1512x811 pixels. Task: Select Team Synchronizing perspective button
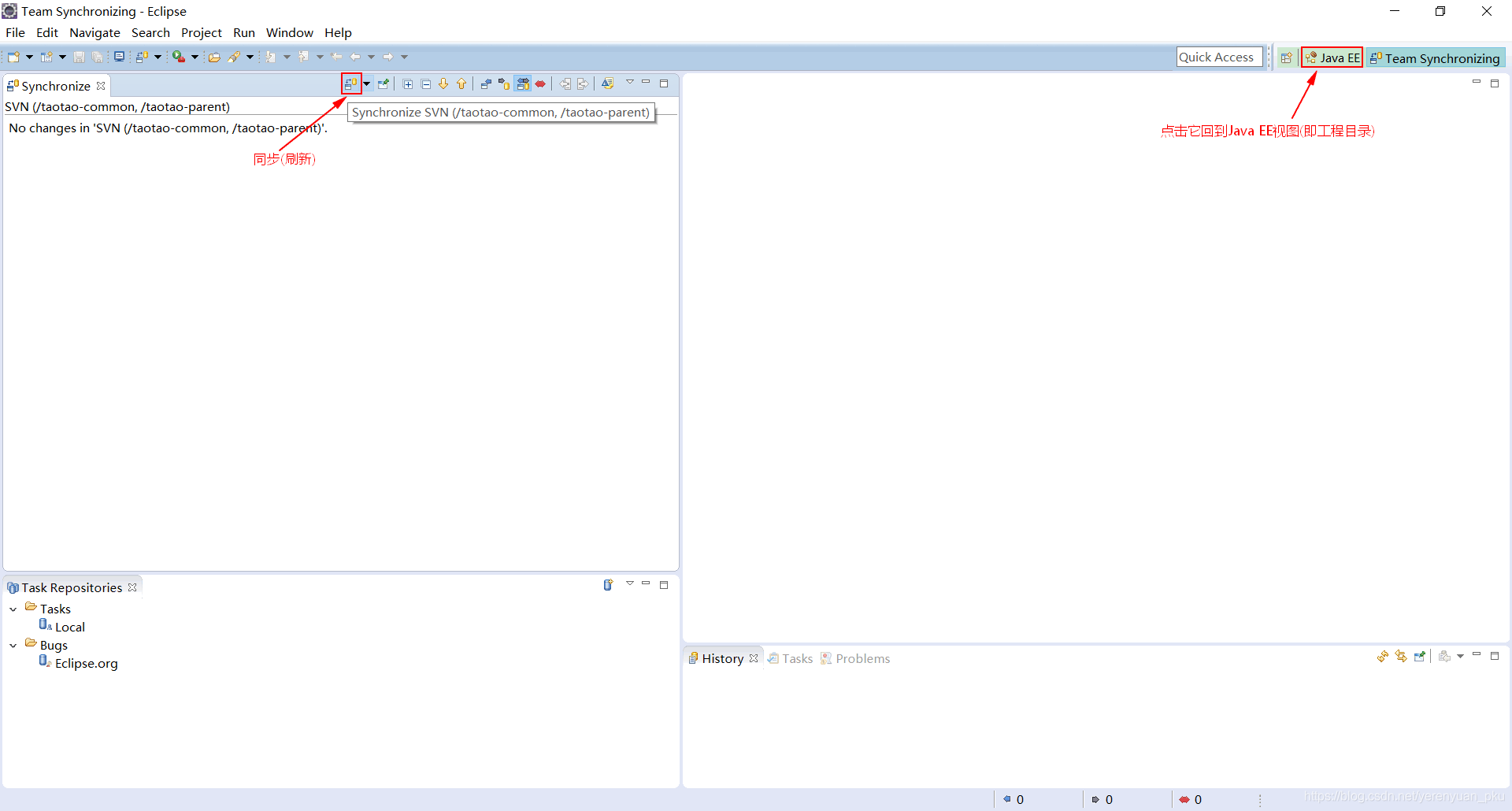[1436, 58]
